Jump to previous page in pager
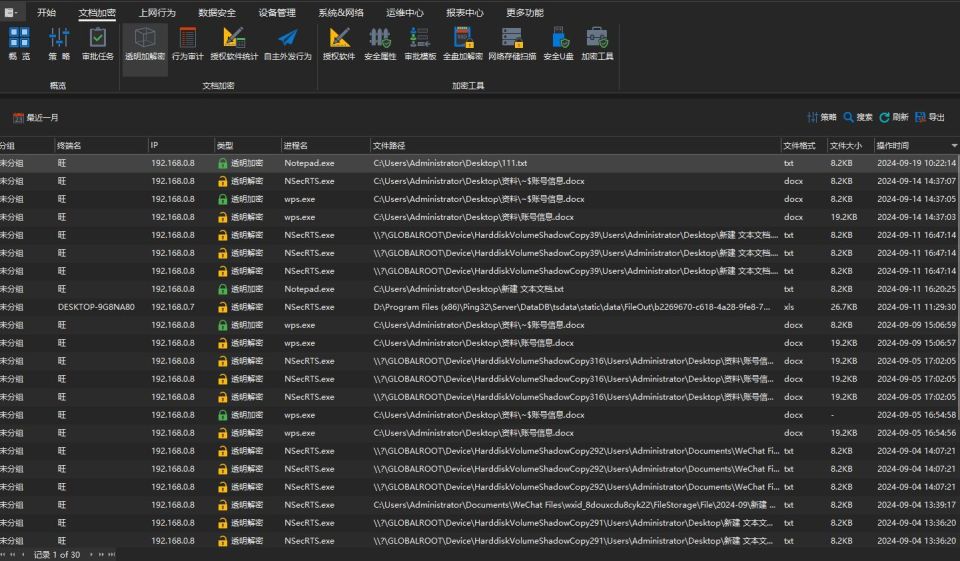The height and width of the screenshot is (561, 960). click(12, 554)
